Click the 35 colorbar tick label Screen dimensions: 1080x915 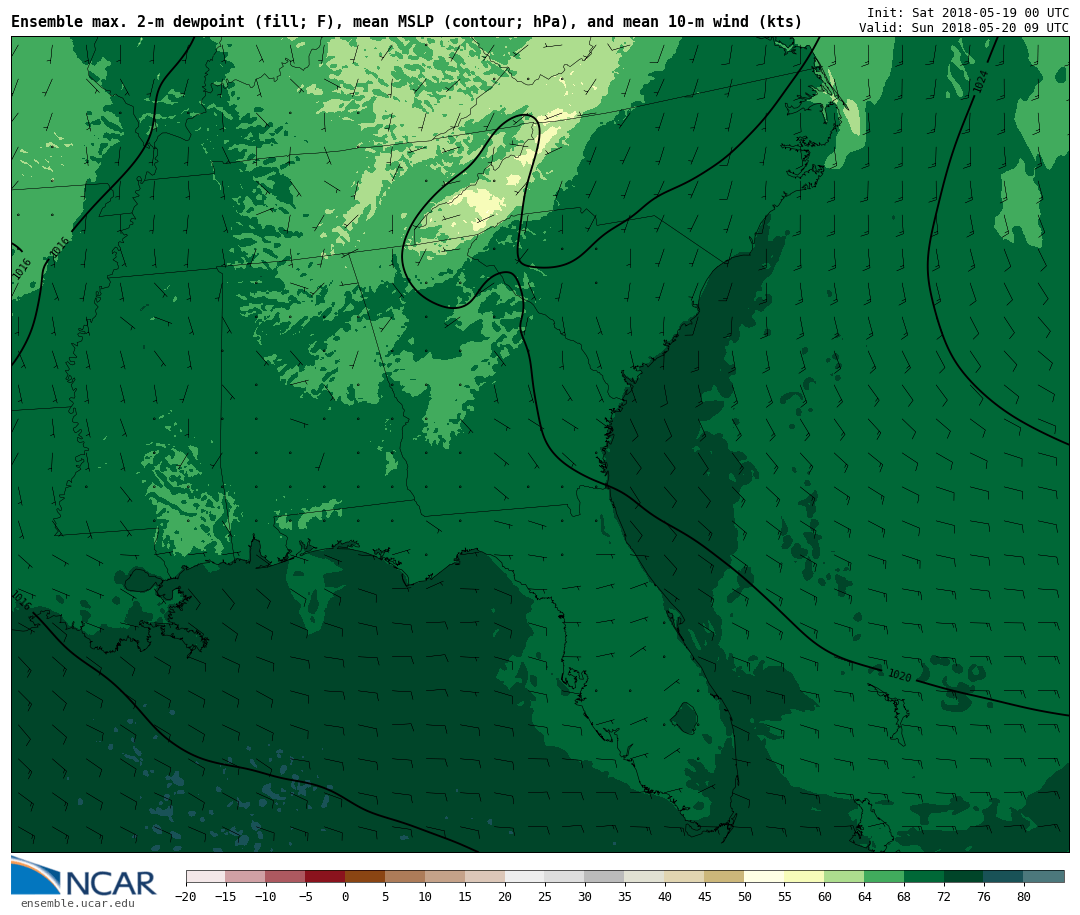tap(625, 896)
